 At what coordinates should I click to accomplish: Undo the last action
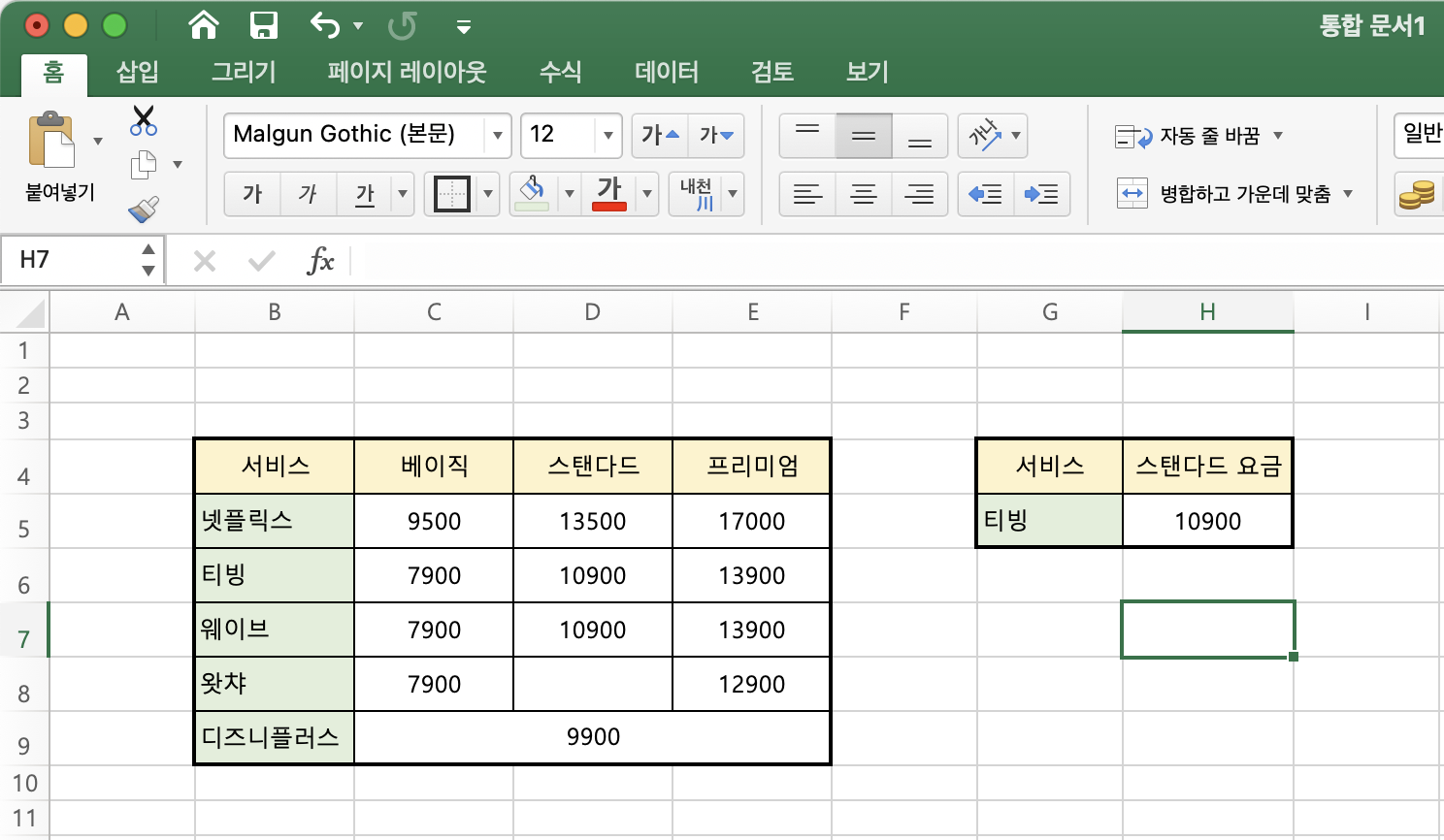point(325,25)
